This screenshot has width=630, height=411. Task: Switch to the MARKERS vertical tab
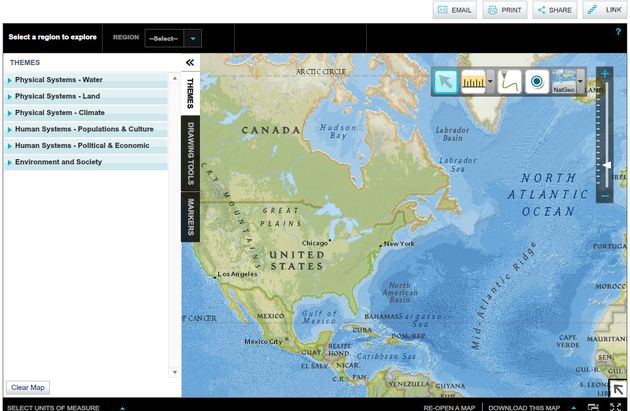pyautogui.click(x=190, y=217)
